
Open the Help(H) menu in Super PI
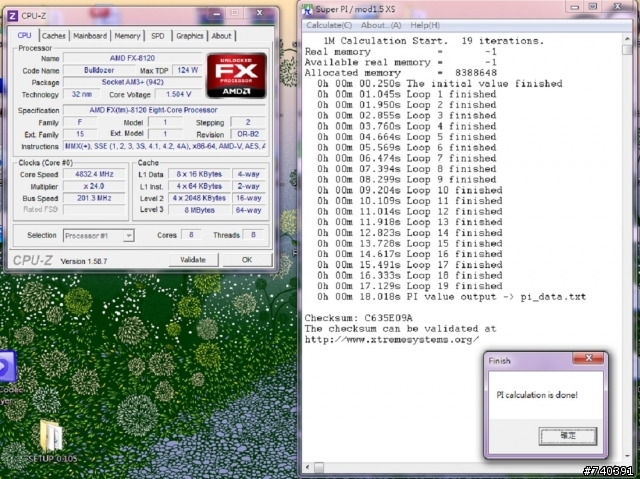click(425, 25)
